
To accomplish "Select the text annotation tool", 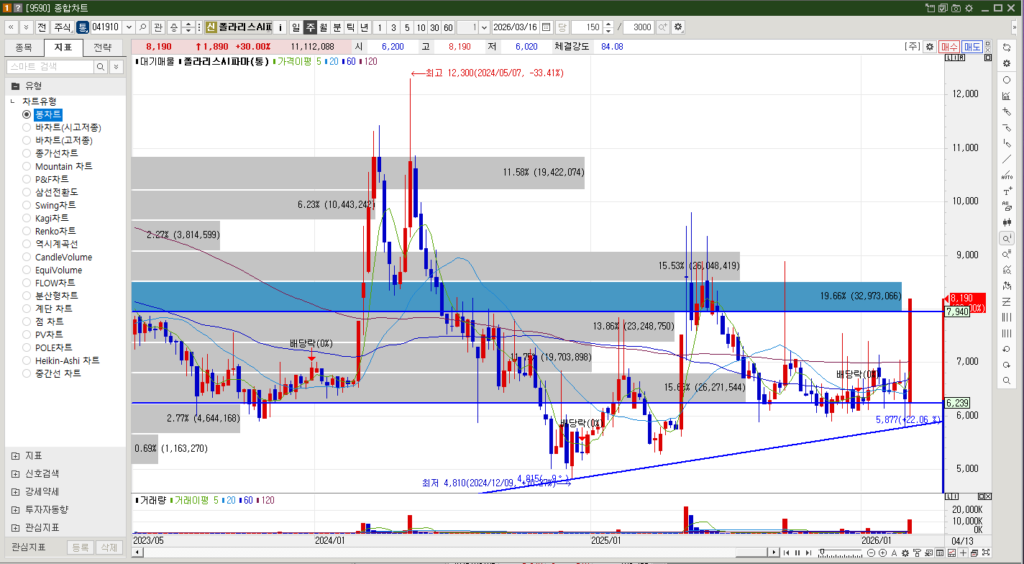I will [x=1006, y=191].
